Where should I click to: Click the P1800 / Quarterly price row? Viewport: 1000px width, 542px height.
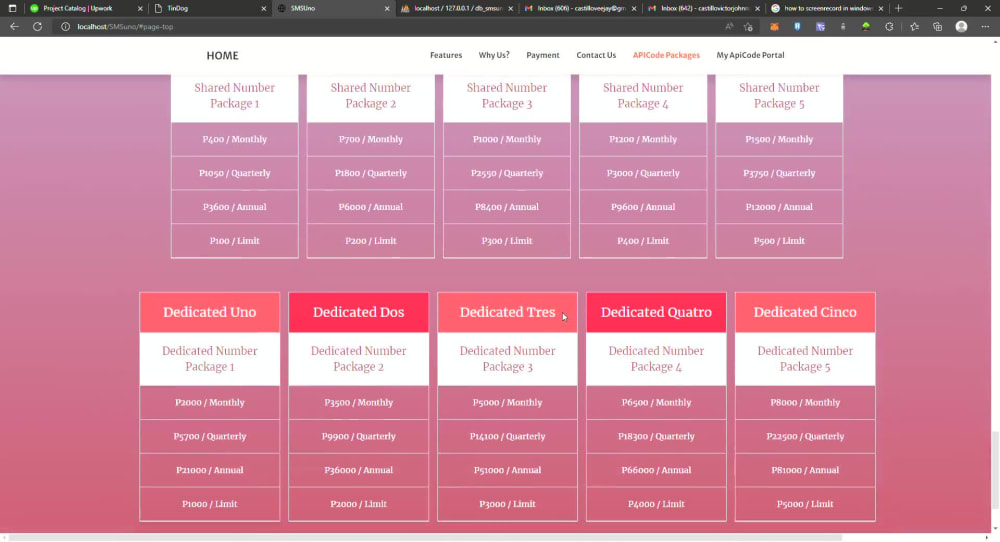[371, 173]
